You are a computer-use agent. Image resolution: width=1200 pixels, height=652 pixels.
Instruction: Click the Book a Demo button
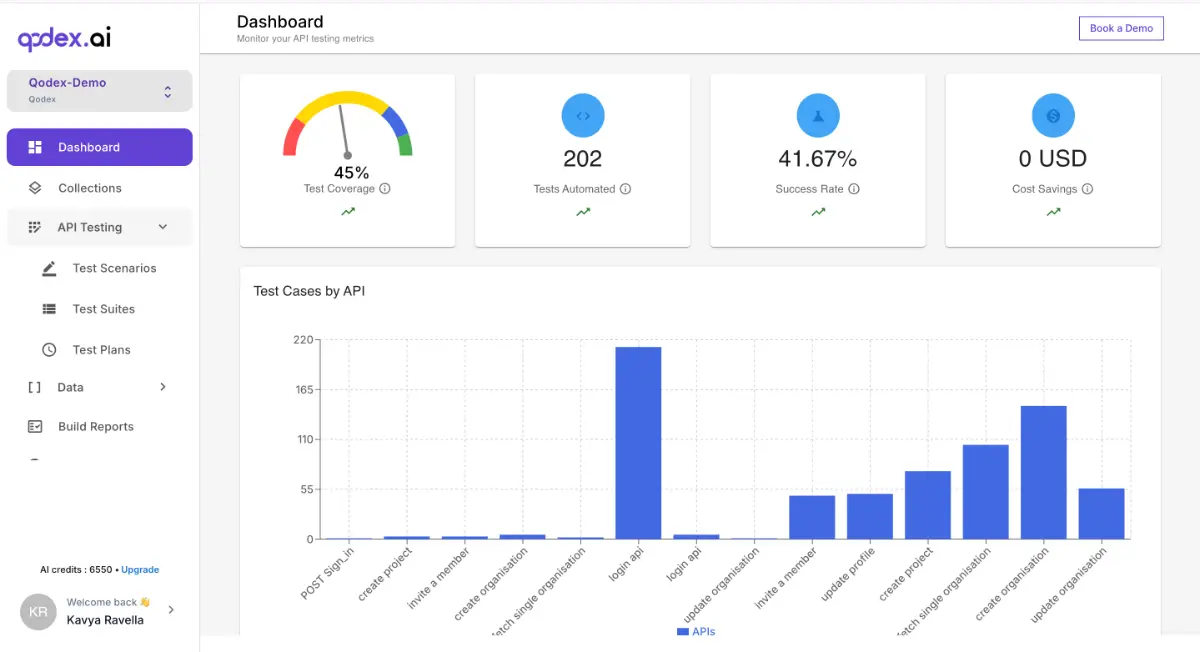coord(1120,28)
